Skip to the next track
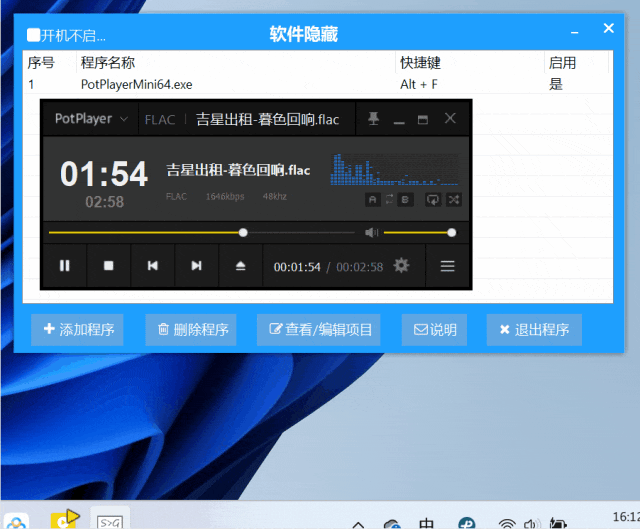This screenshot has height=529, width=640. [x=196, y=266]
